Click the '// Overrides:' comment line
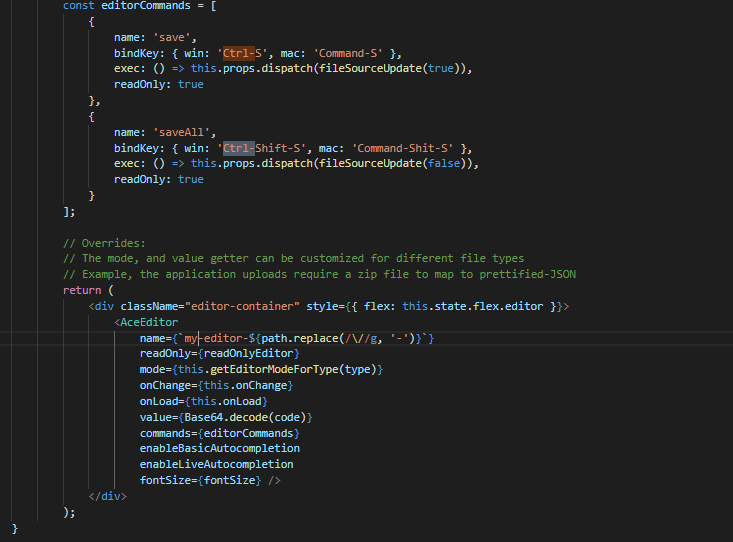Screen dimensions: 733x542 click(x=104, y=243)
